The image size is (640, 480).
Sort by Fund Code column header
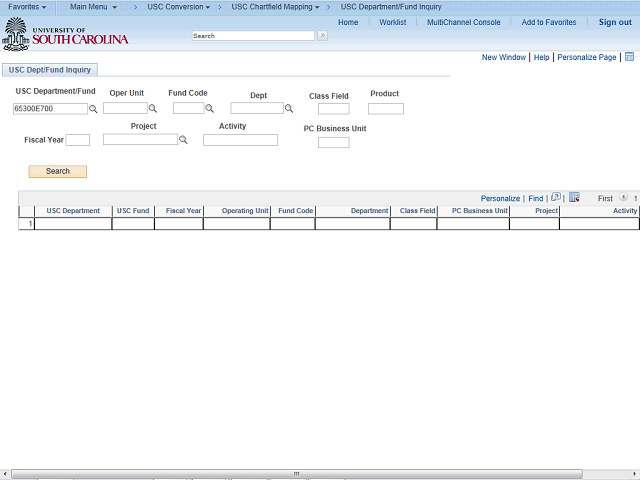pyautogui.click(x=296, y=211)
